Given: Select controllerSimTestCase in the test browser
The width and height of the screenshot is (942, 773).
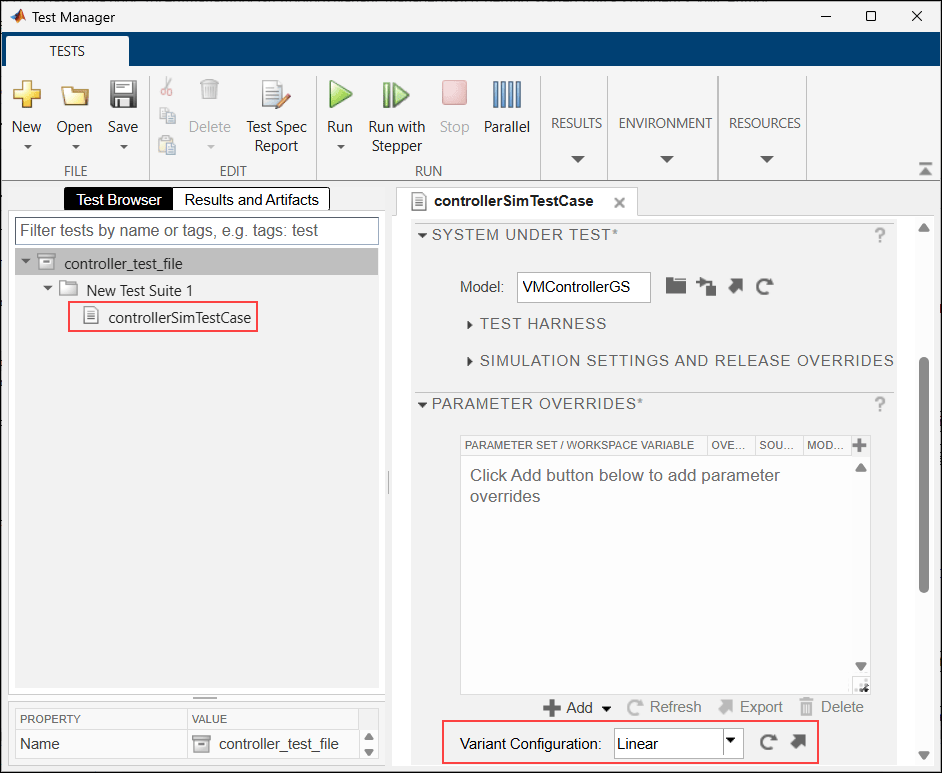Looking at the screenshot, I should 179,318.
